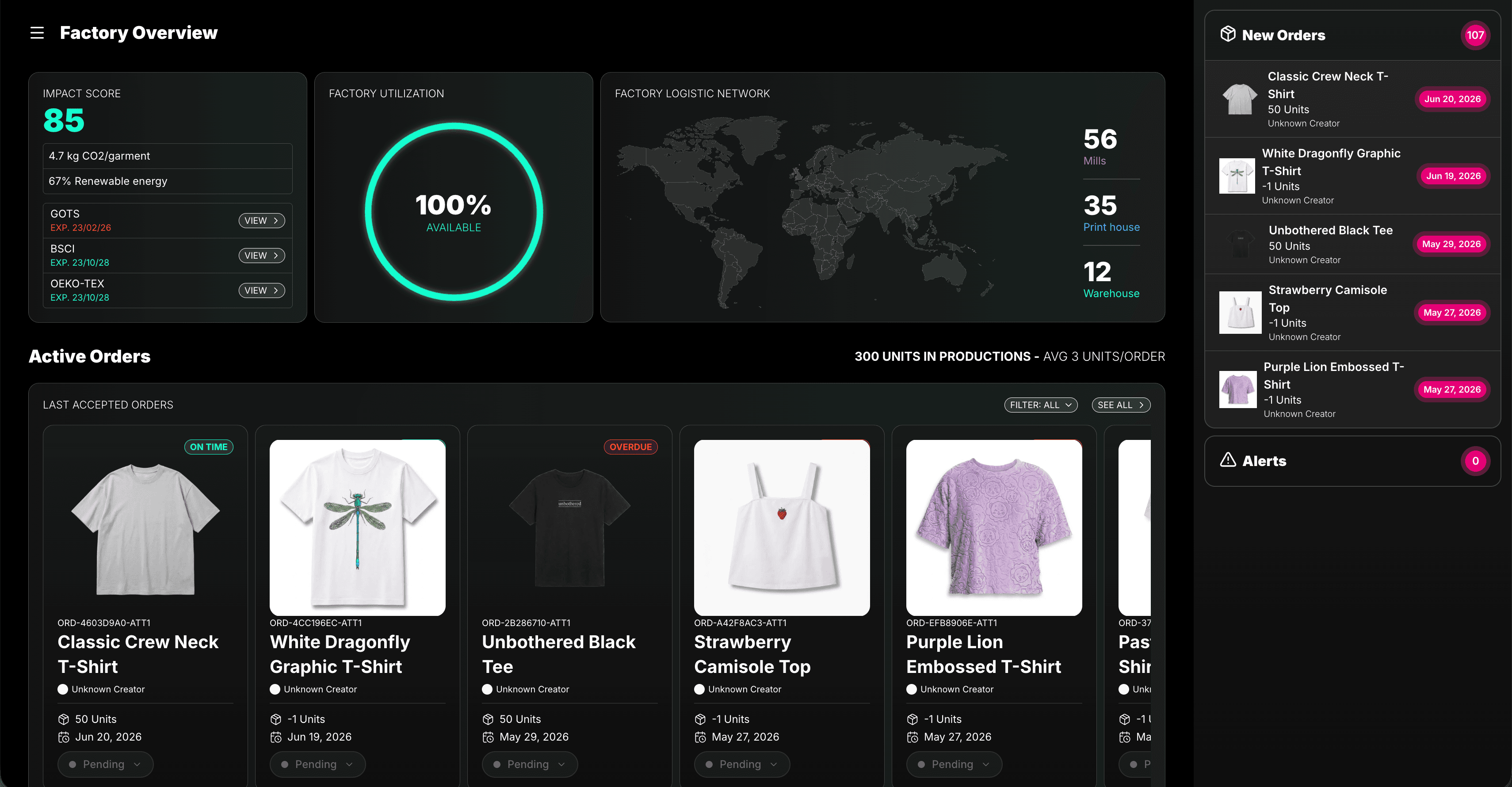The width and height of the screenshot is (1512, 787).
Task: Click order ID ORD-4CC196EC-ATT1
Action: point(316,623)
